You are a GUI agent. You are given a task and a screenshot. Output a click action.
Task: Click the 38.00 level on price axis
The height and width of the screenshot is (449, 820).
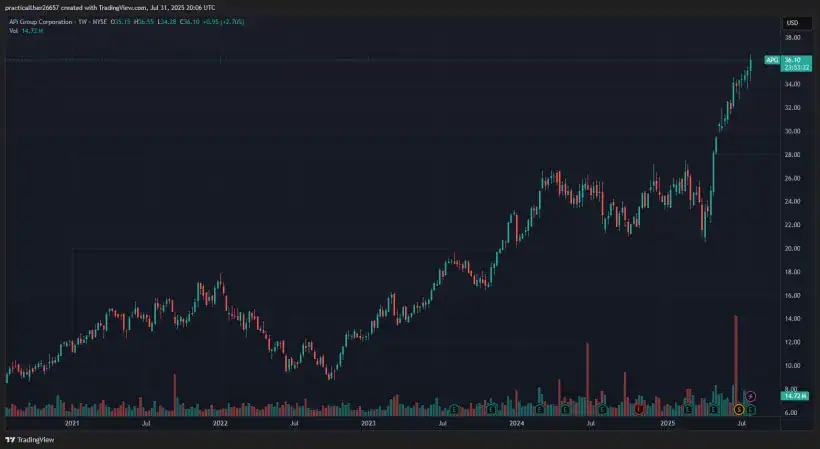coord(792,38)
